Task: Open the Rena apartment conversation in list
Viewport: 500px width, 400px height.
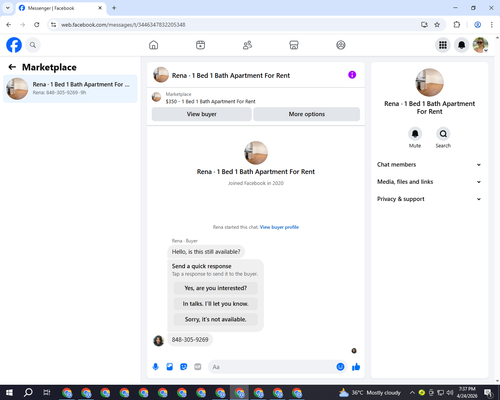Action: [x=70, y=89]
